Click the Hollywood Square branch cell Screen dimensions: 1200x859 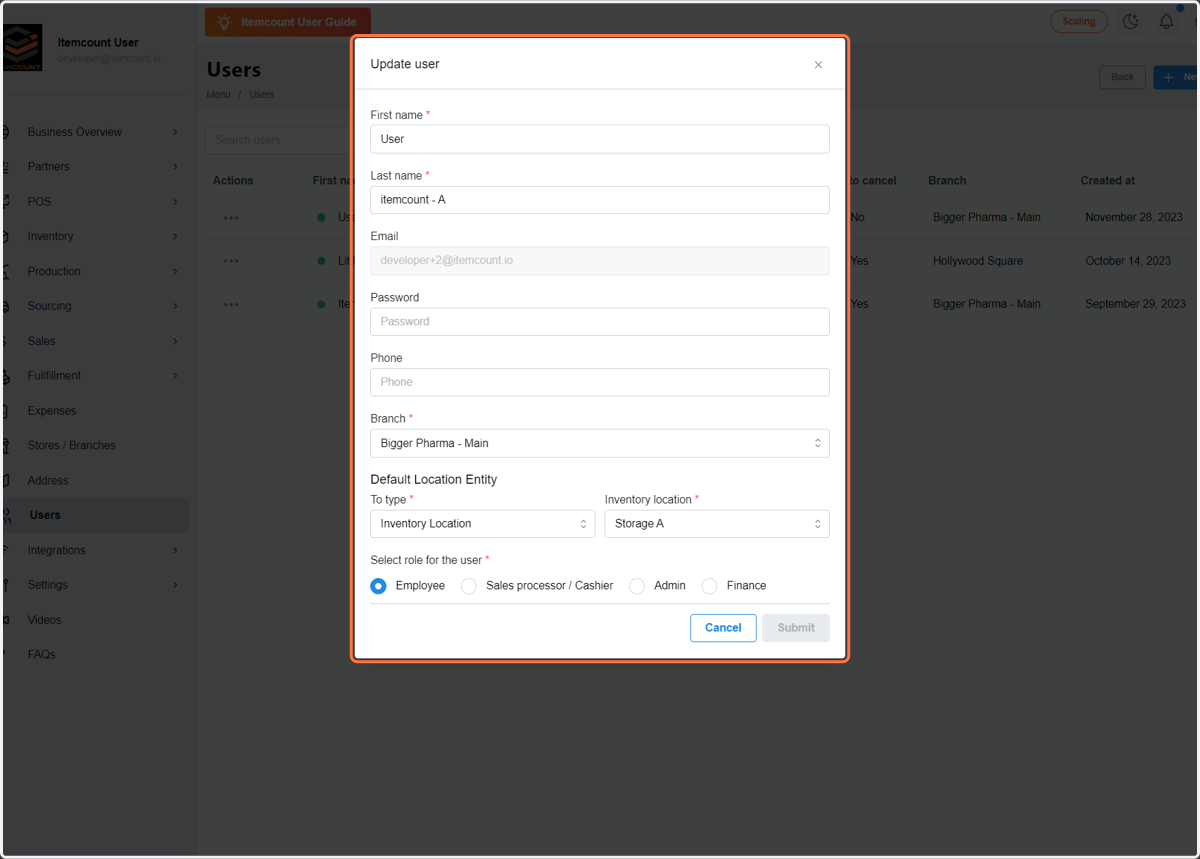click(978, 261)
